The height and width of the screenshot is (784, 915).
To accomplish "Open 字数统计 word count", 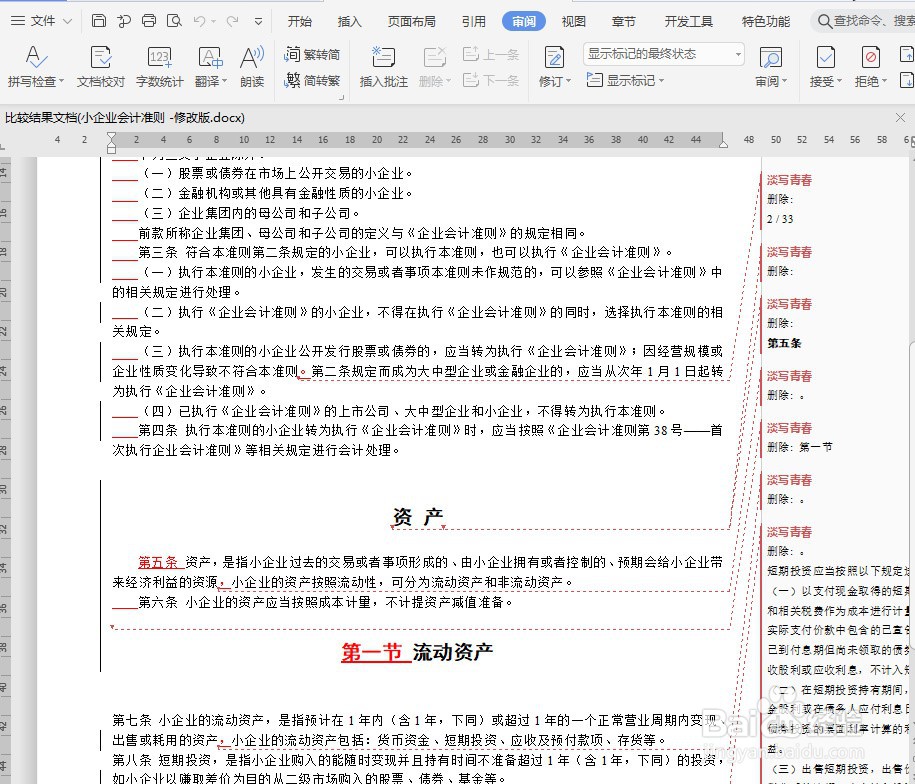I will [159, 66].
